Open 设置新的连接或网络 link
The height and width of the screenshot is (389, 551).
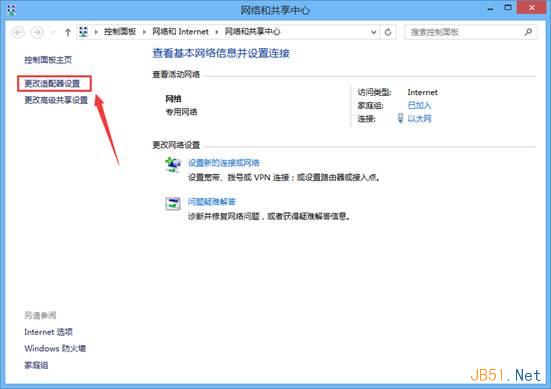(224, 163)
